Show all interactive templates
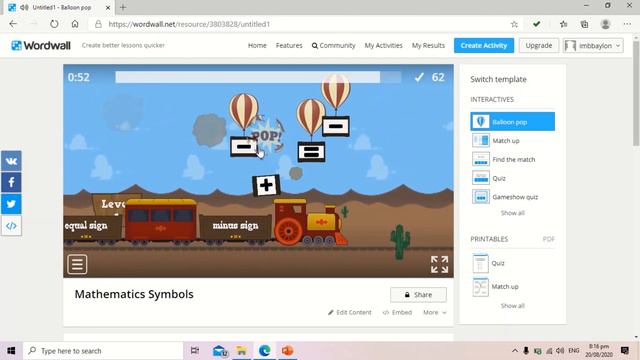Screen dimensions: 640x360 (512, 213)
